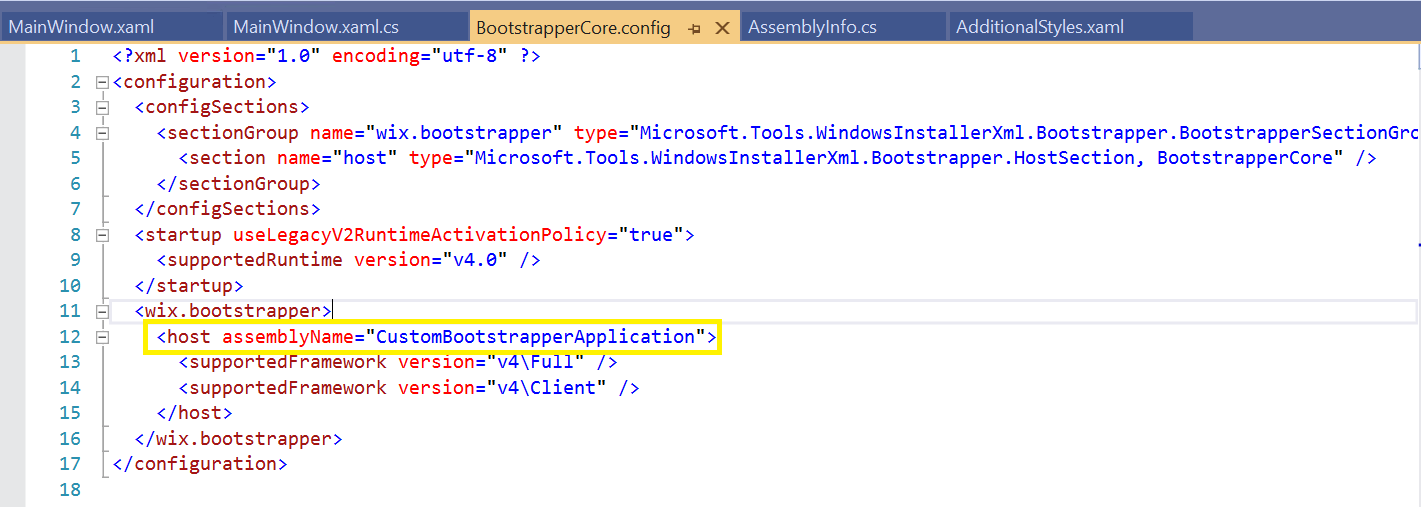Click the supportedRuntime version="v4.0" line

tap(348, 260)
